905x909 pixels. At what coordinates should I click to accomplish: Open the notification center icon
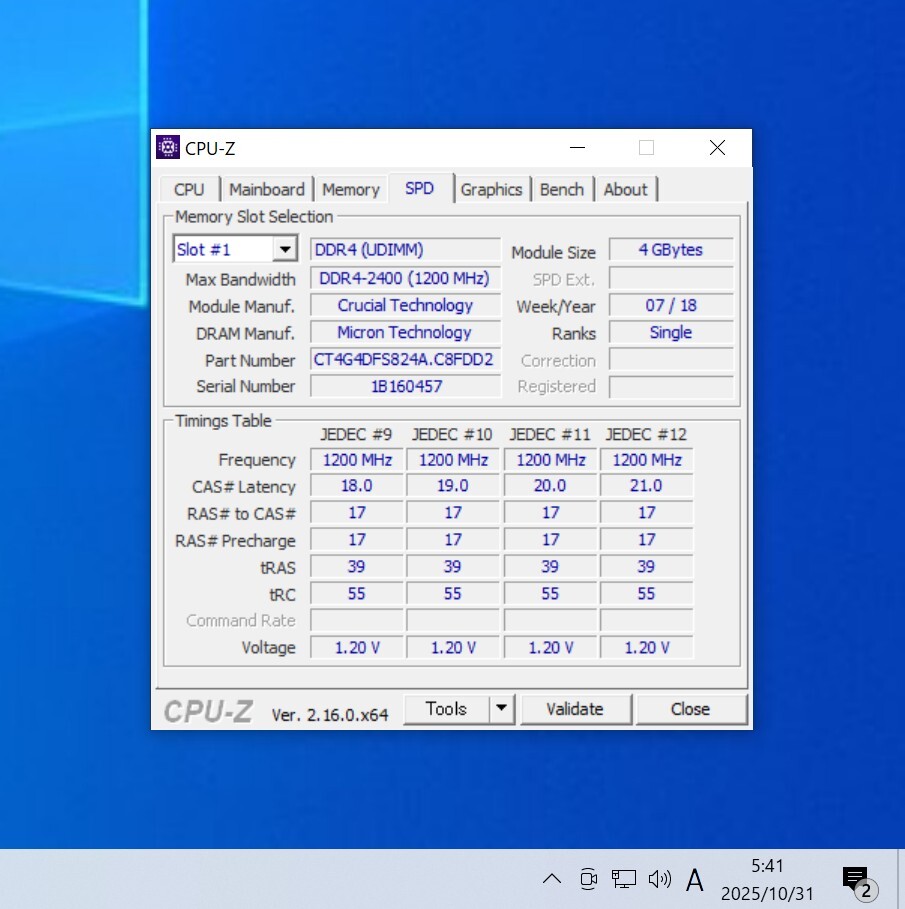coord(856,880)
